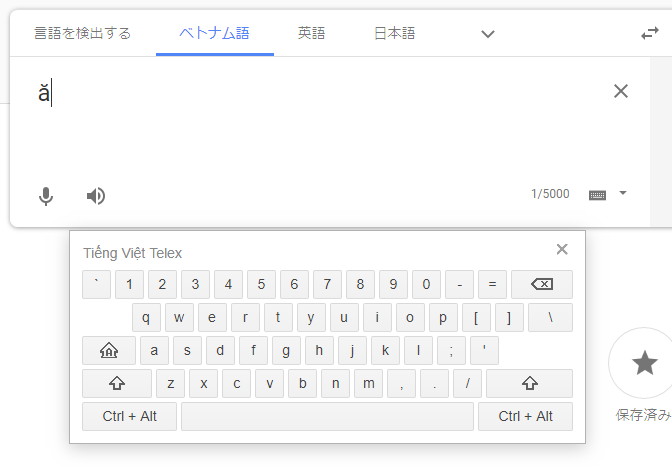Close the Tiếng Việt Telex keyboard
This screenshot has height=467, width=672.
tap(562, 249)
